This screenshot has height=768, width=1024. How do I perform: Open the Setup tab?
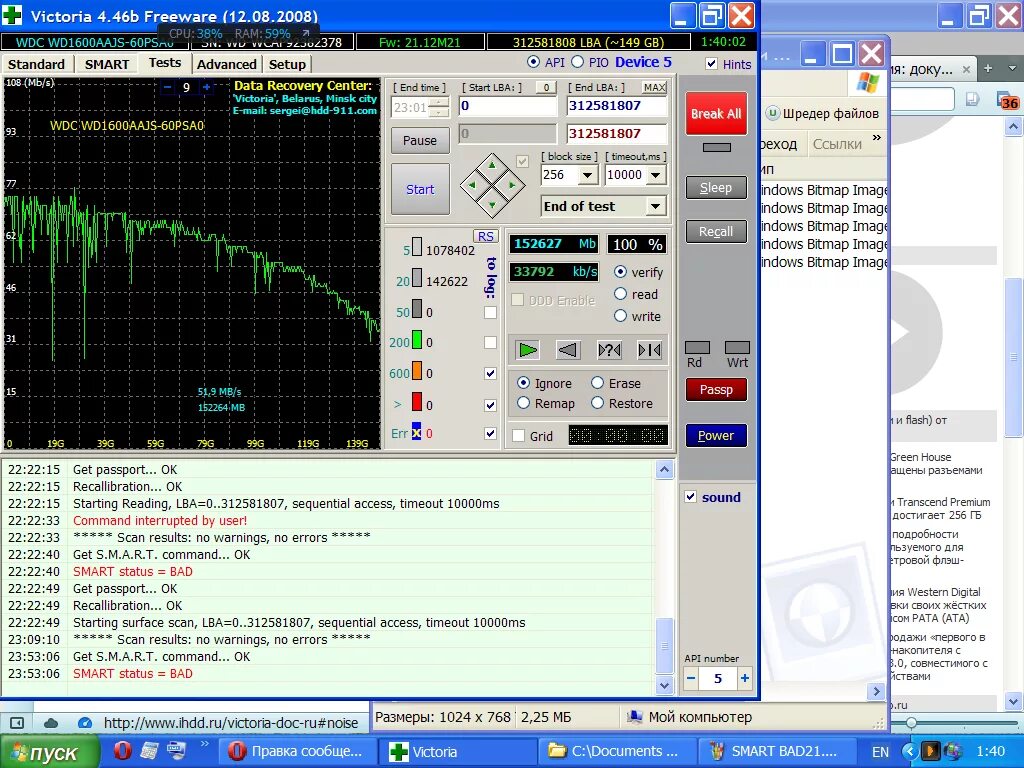287,64
